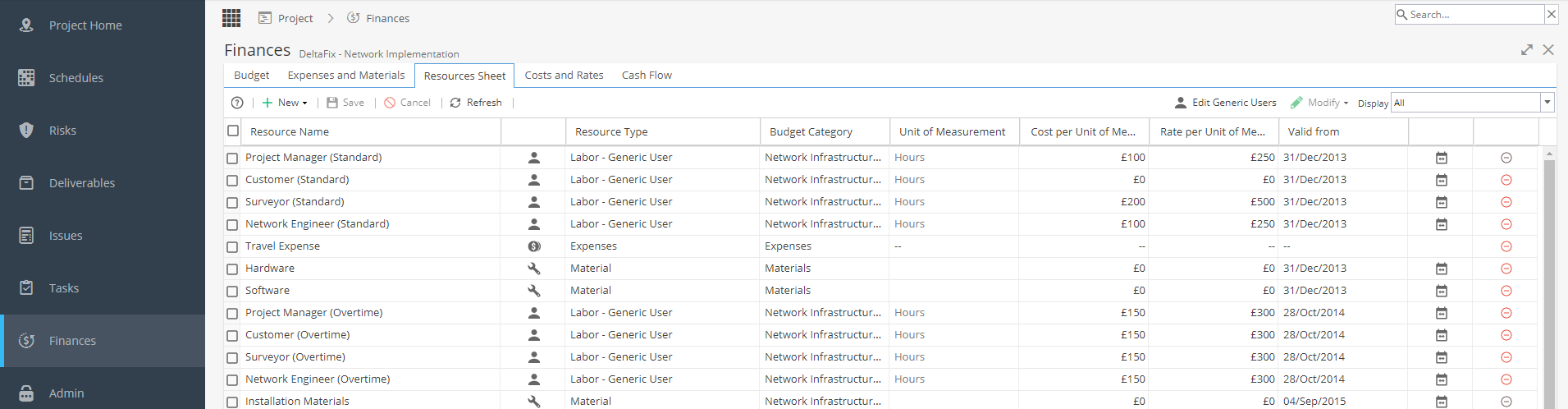Open the Tasks clipboard icon in sidebar
This screenshot has width=1568, height=409.
pyautogui.click(x=26, y=287)
